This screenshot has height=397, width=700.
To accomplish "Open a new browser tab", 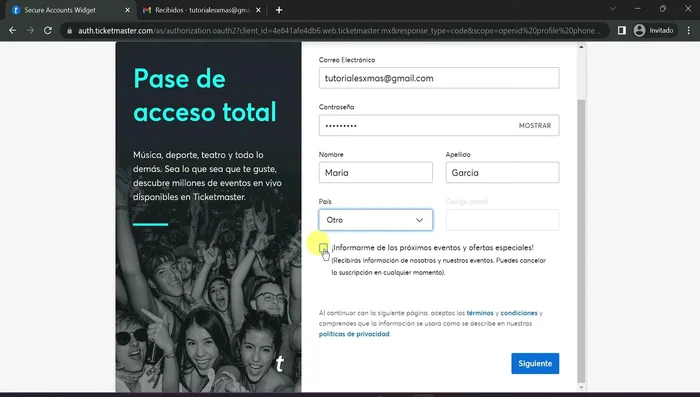I will click(x=279, y=10).
